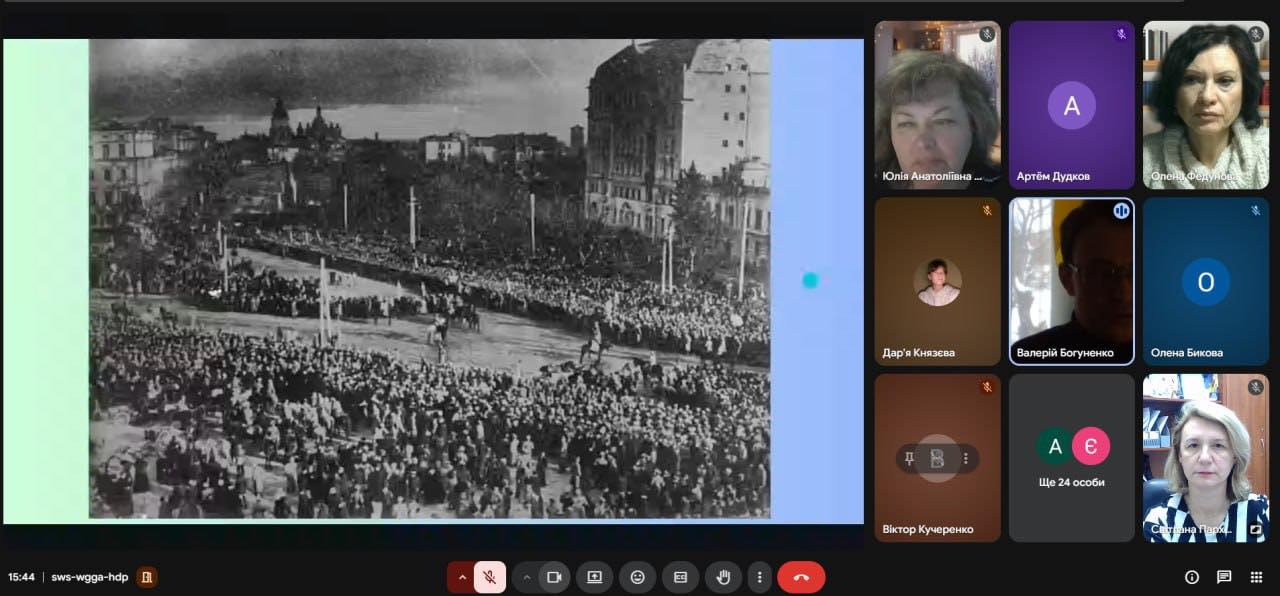
Task: Leave the call with red hang-up button
Action: (801, 577)
